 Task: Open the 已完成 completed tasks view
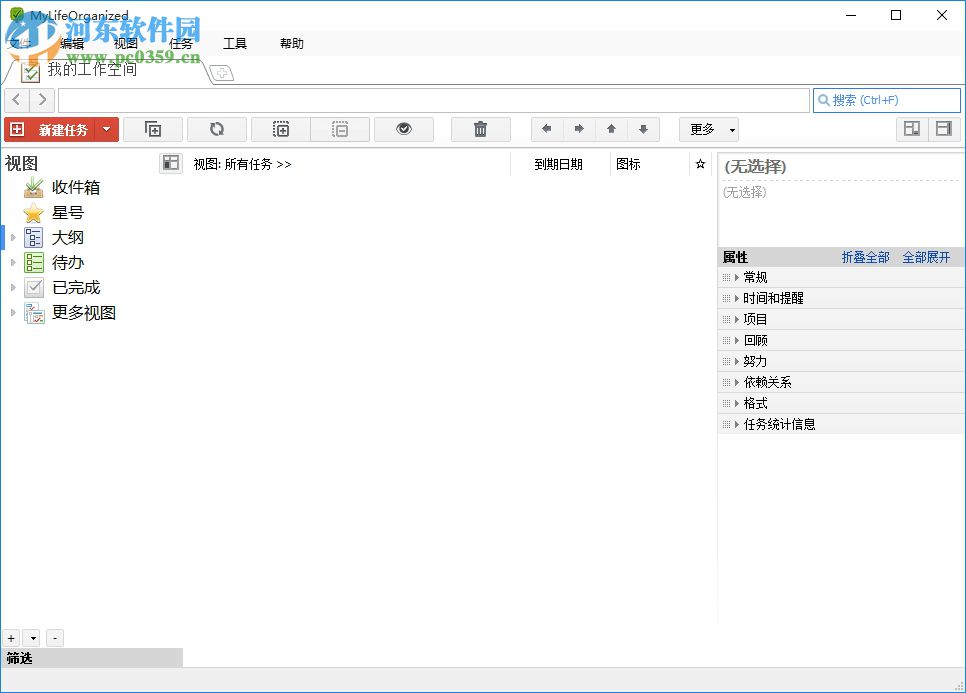74,287
